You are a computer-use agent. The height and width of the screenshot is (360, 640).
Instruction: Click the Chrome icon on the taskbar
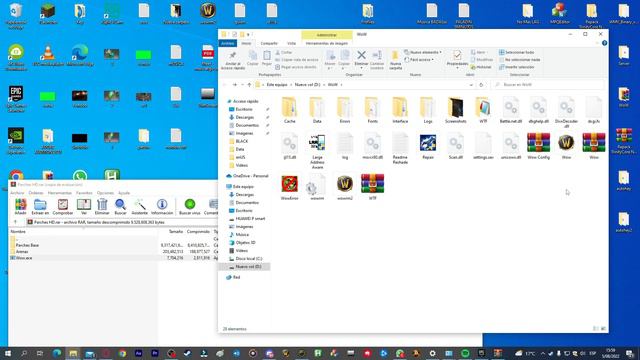pos(122,353)
